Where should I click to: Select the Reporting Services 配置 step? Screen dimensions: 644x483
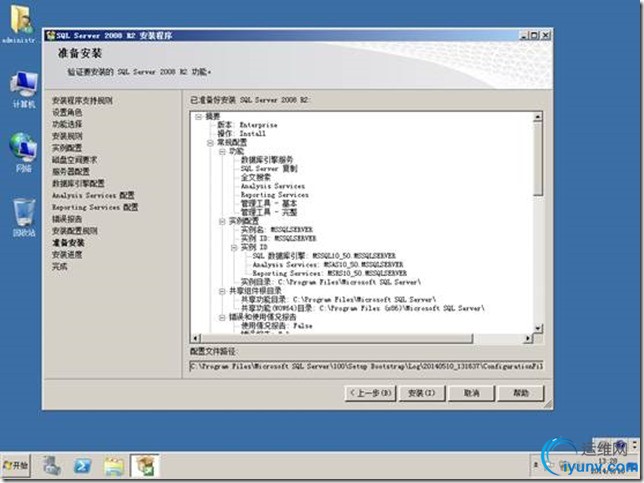point(95,207)
